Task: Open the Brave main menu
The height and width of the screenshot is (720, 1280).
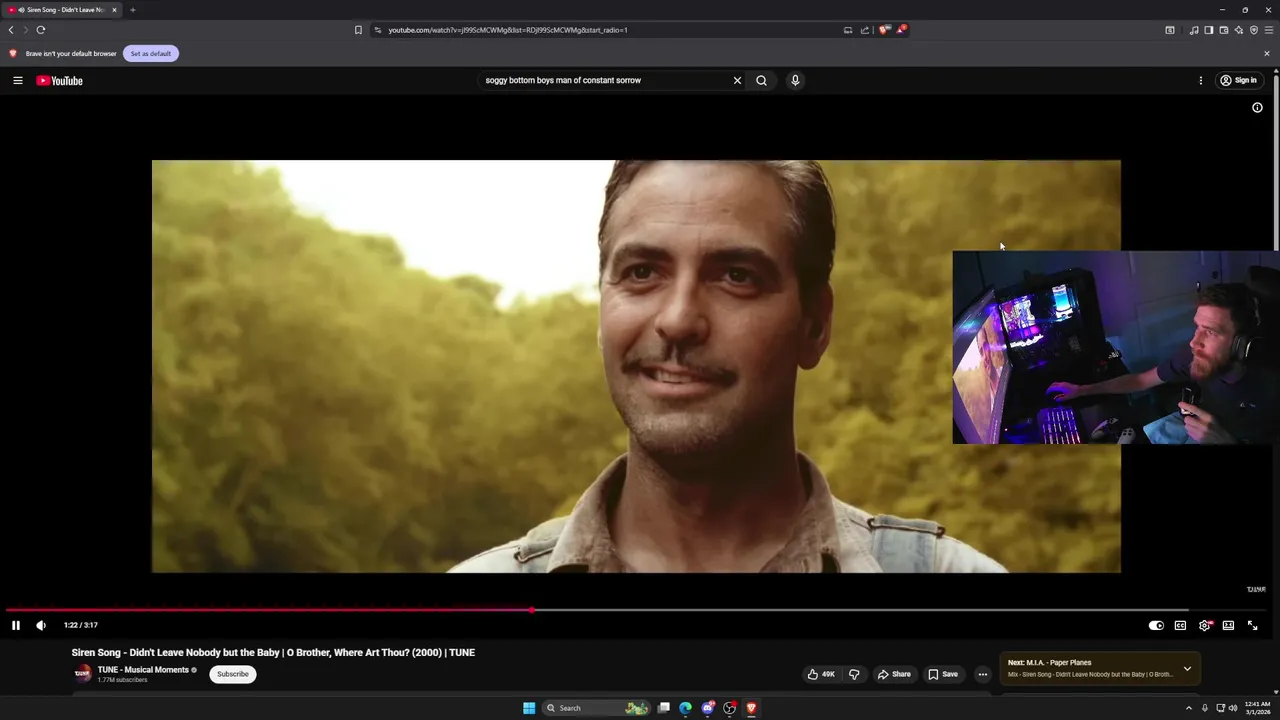Action: tap(1269, 30)
